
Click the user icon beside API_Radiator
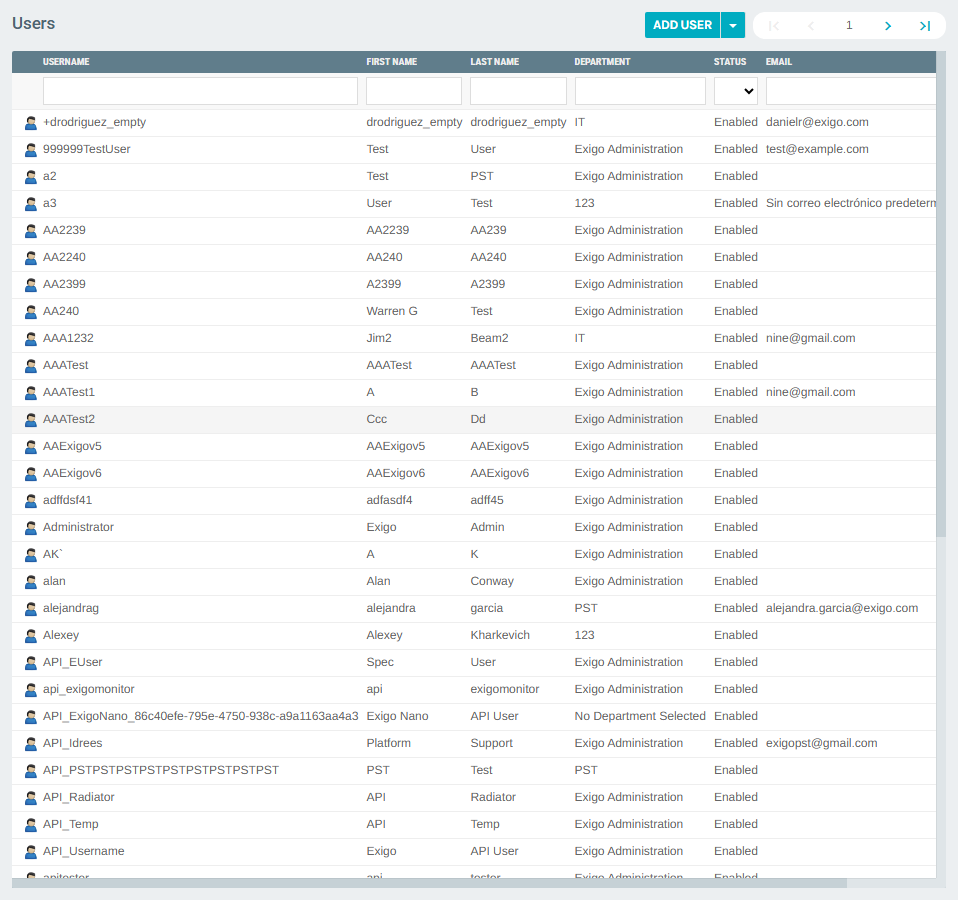[29, 797]
